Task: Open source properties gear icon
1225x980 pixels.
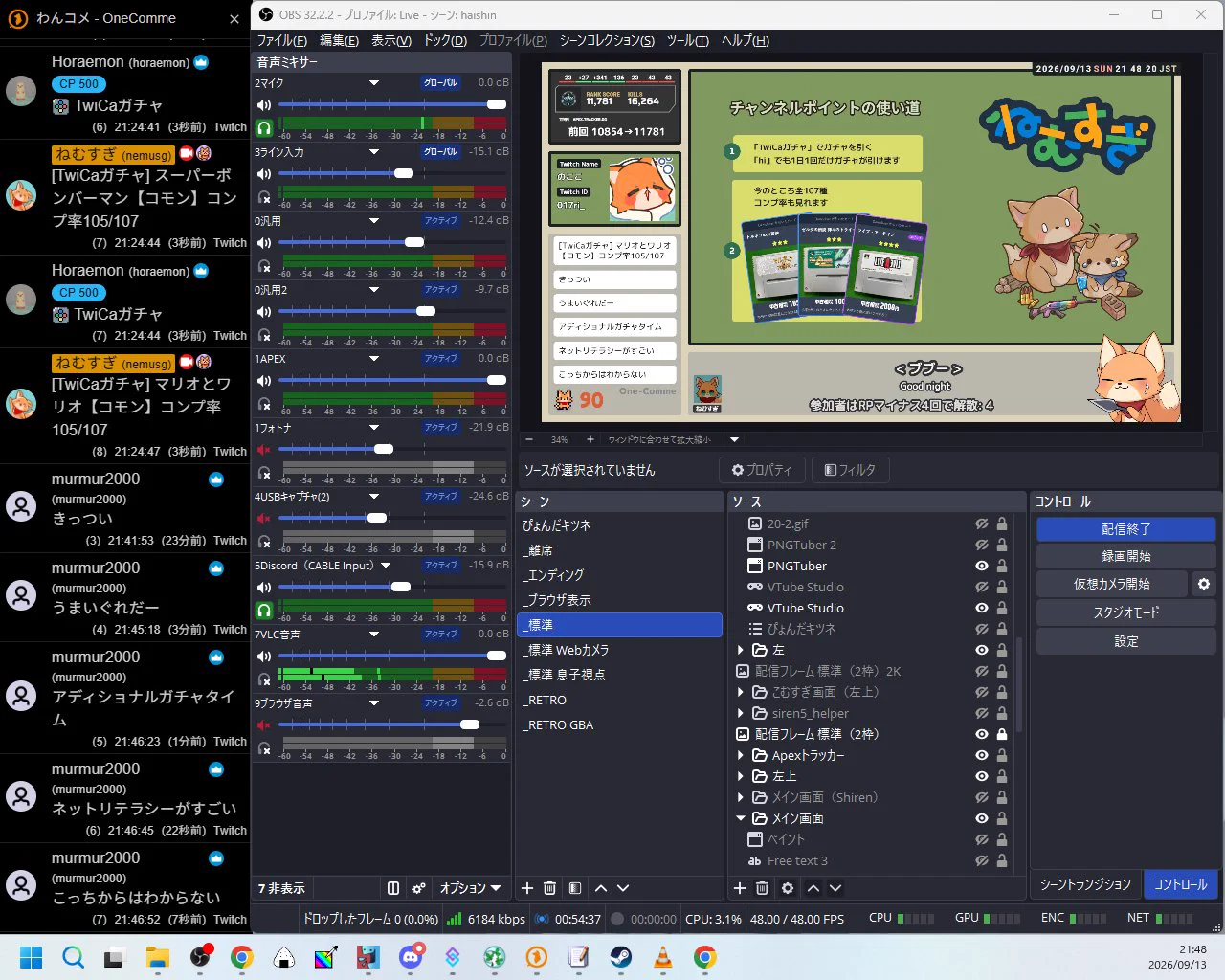Action: click(788, 888)
